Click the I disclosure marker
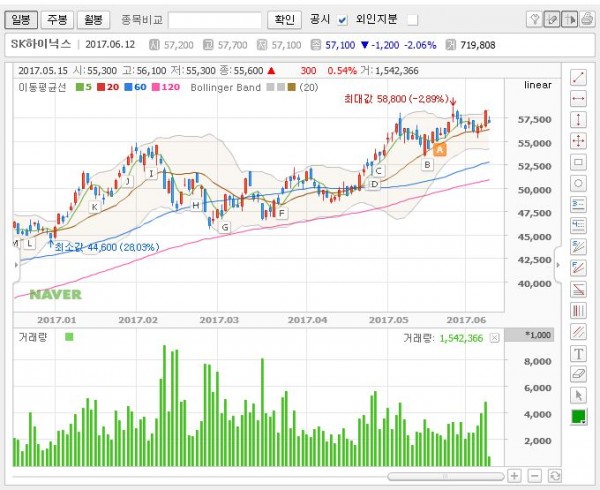600x490 pixels. pyautogui.click(x=151, y=174)
